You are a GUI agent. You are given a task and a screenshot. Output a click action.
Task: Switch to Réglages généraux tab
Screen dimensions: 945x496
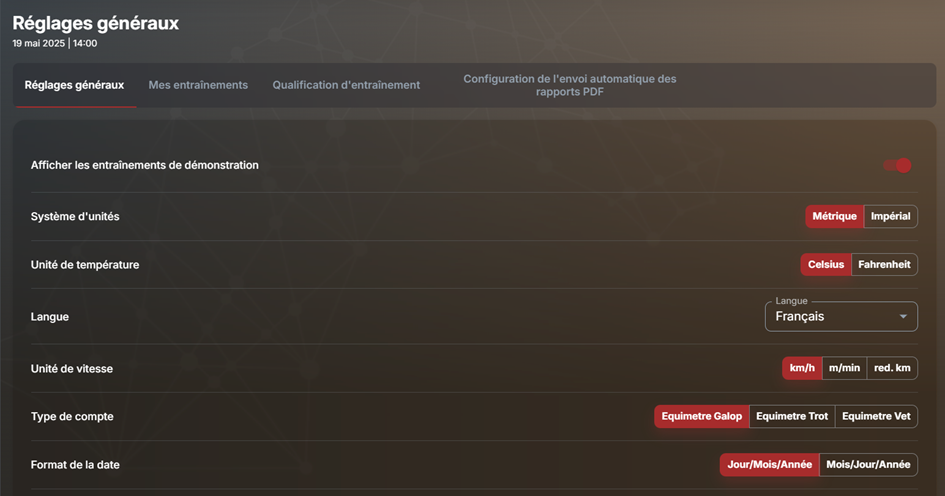click(74, 85)
